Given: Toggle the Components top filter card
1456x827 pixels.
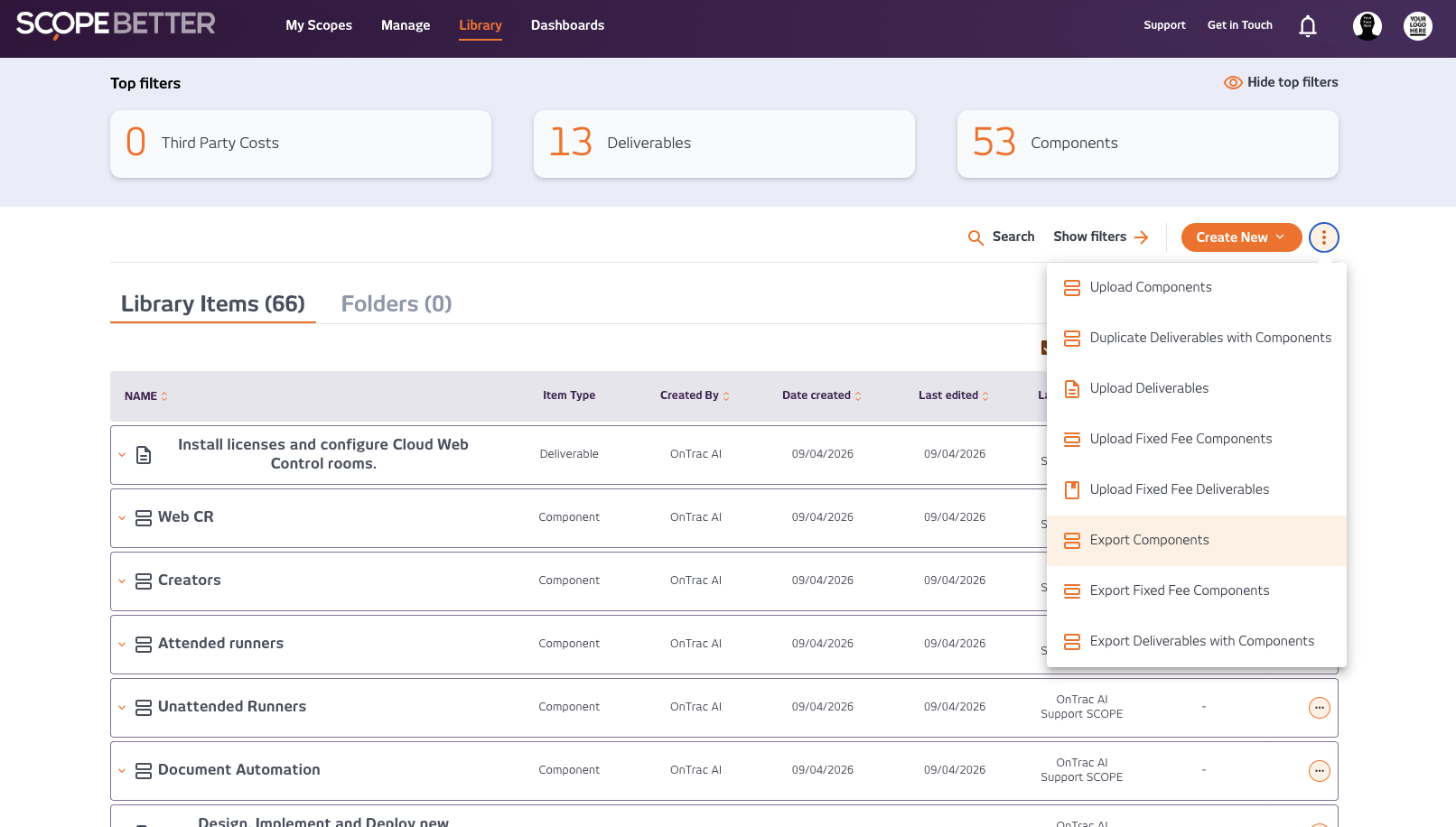Looking at the screenshot, I should tap(1147, 144).
